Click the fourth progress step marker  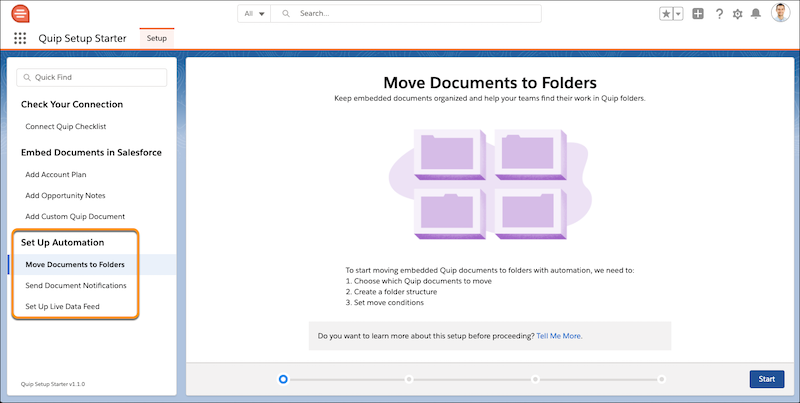coord(661,379)
